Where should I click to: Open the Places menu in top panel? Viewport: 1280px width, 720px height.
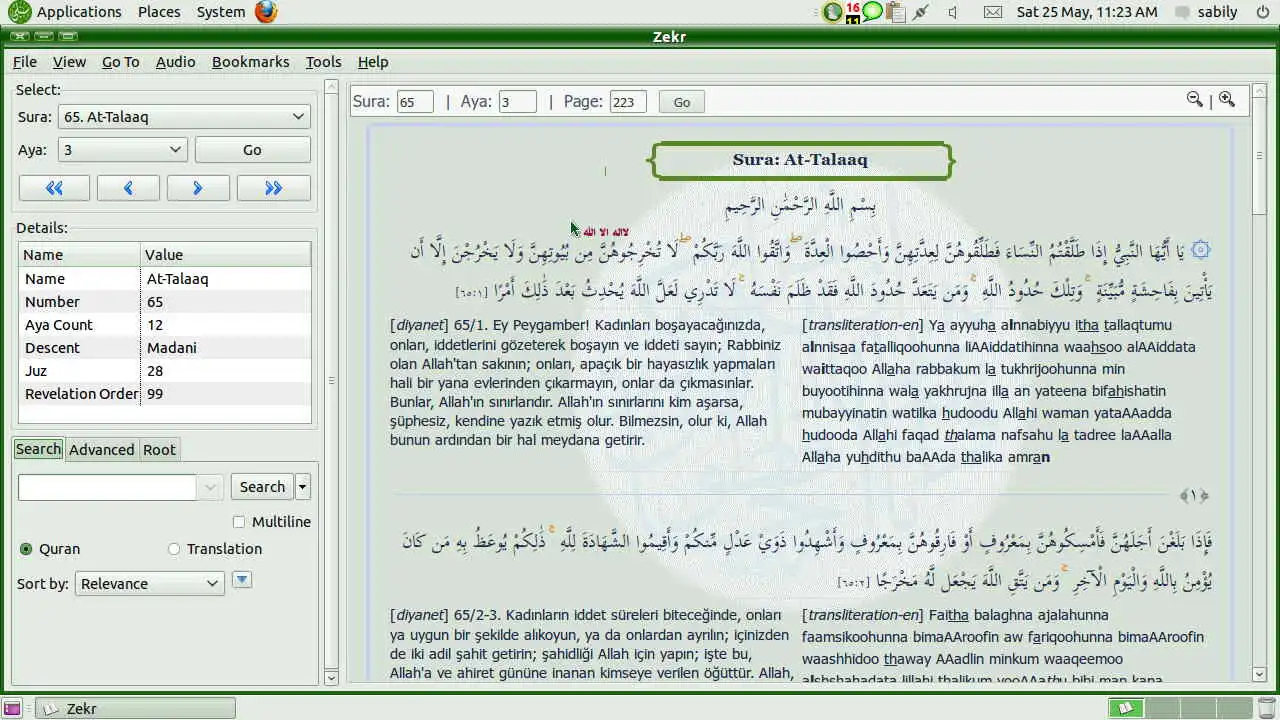[x=159, y=12]
